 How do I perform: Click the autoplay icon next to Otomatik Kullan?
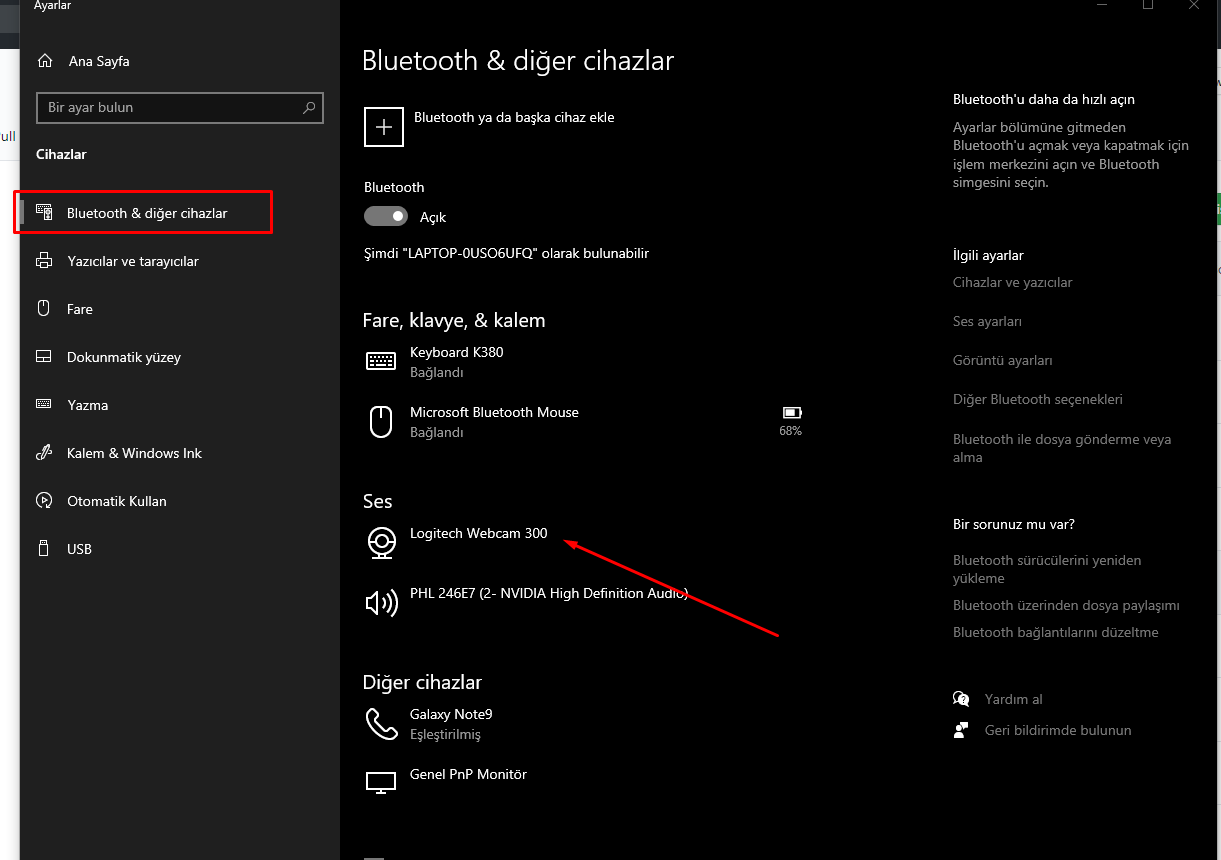pyautogui.click(x=44, y=501)
